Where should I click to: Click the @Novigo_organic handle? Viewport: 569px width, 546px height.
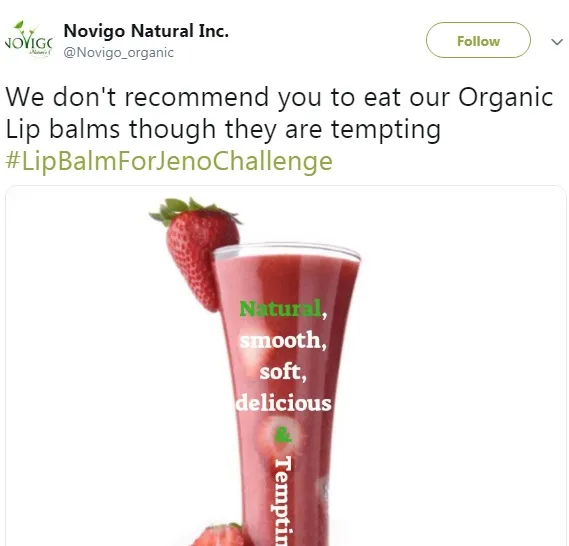(119, 53)
